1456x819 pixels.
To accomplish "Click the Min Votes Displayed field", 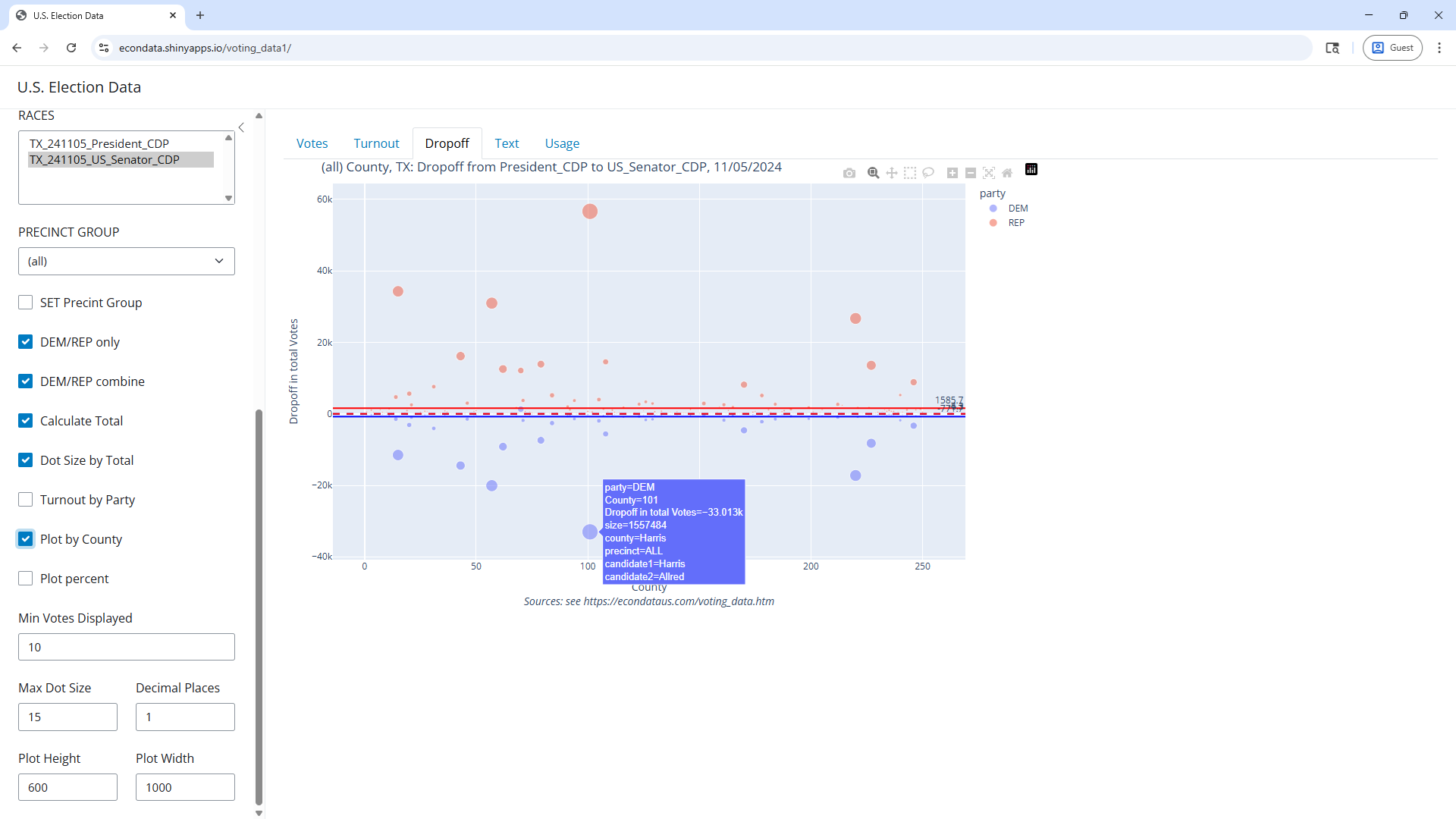I will (x=127, y=647).
